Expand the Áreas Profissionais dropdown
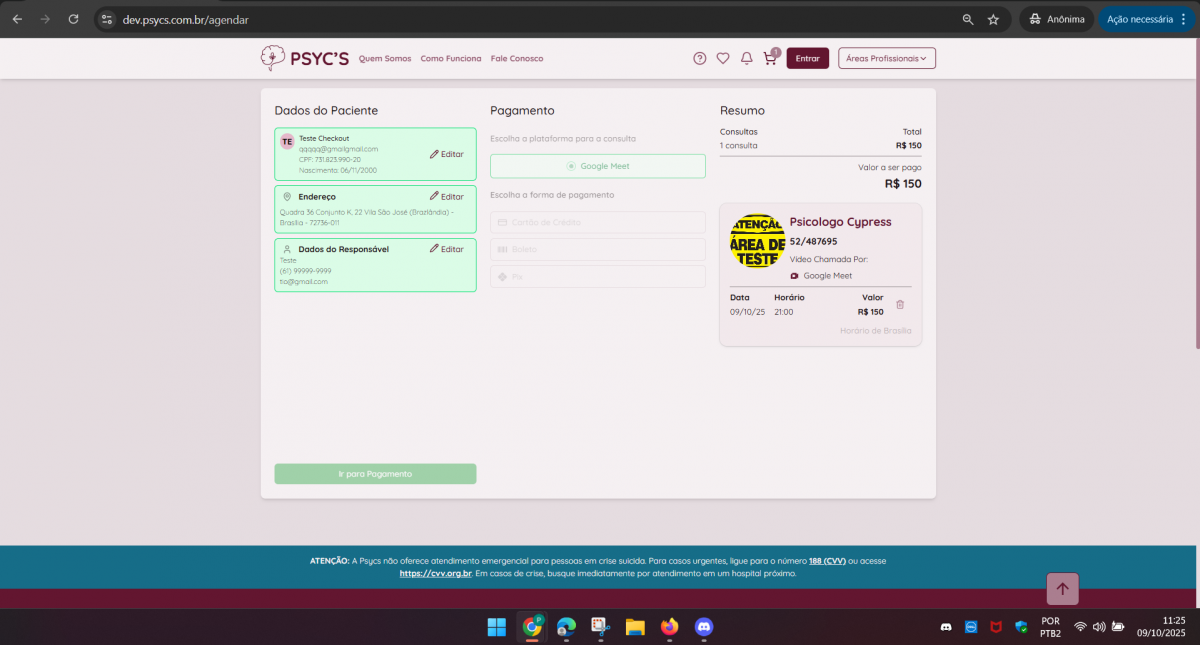1200x645 pixels. (886, 58)
